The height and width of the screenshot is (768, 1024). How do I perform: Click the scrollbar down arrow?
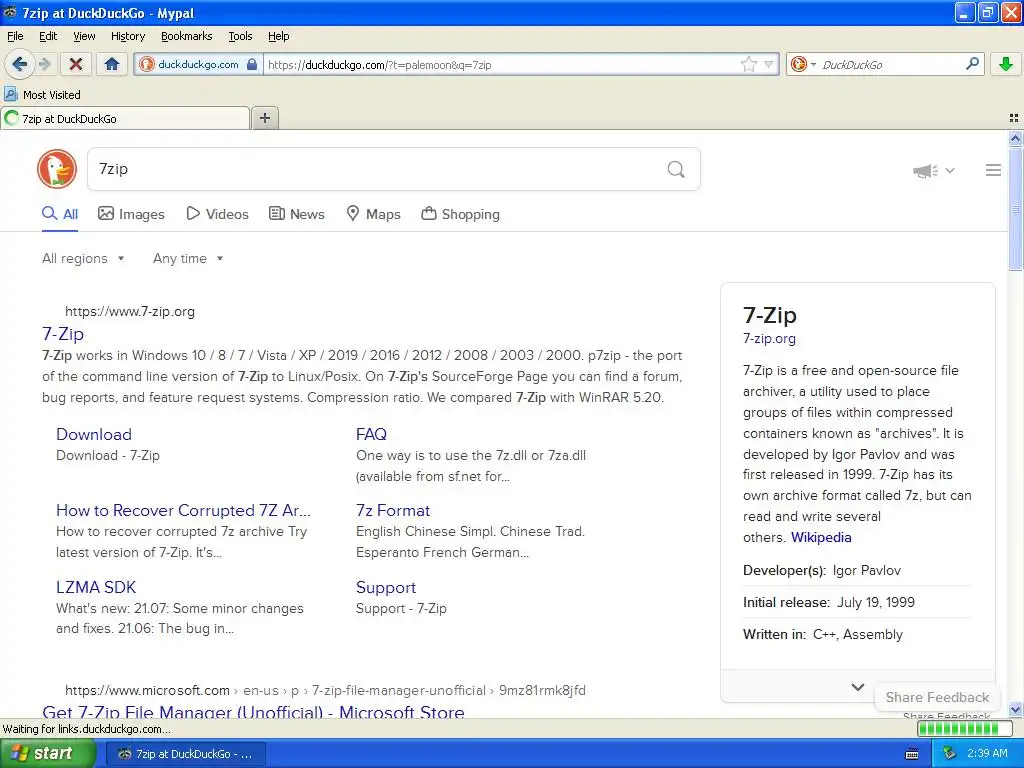[1015, 710]
